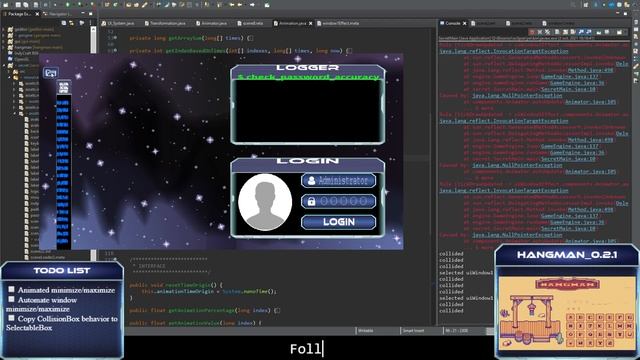Click the HANGMAN_0.2.1 window title
This screenshot has width=640, height=360.
coord(567,255)
